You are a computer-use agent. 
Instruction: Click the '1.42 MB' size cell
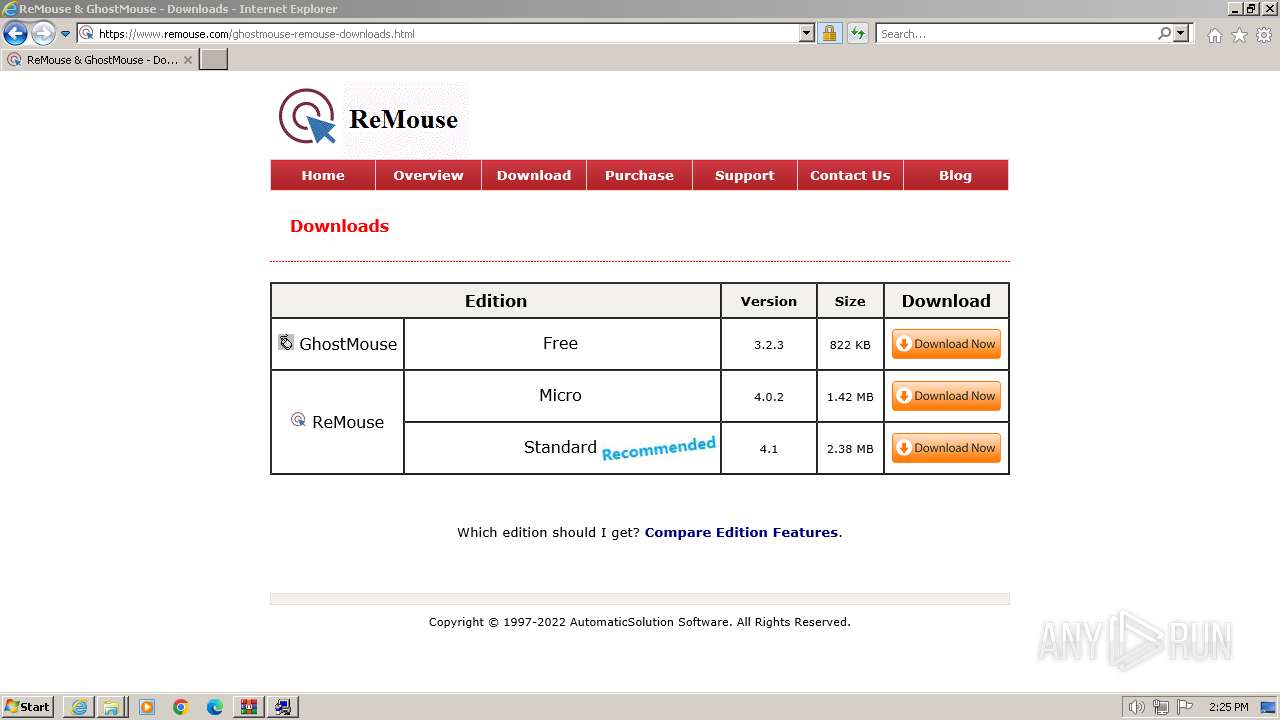(x=850, y=396)
